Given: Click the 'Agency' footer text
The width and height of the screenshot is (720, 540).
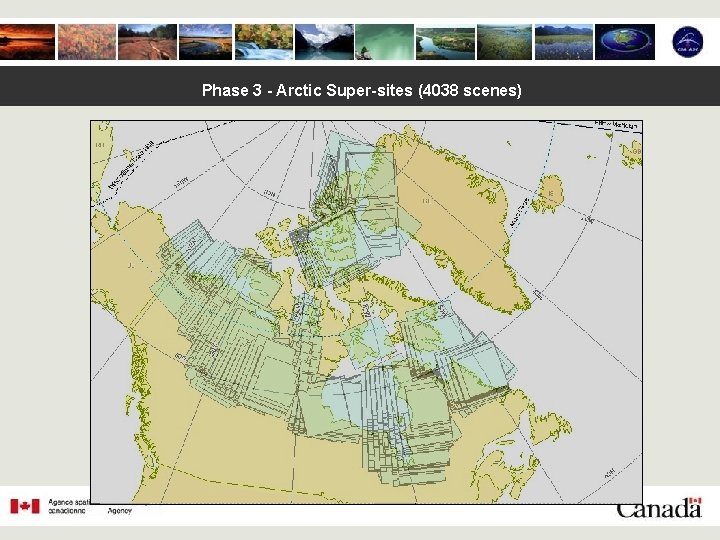Looking at the screenshot, I should 120,510.
